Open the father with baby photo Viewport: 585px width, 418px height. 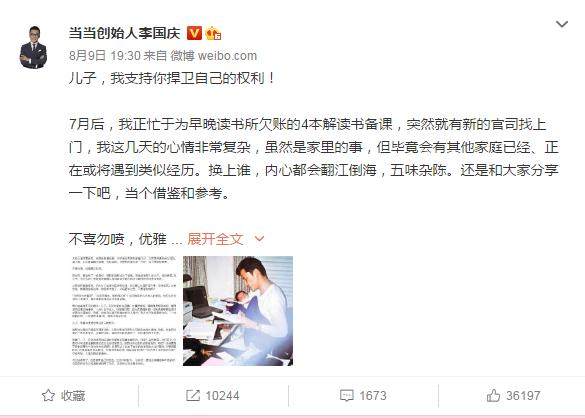[x=238, y=311]
